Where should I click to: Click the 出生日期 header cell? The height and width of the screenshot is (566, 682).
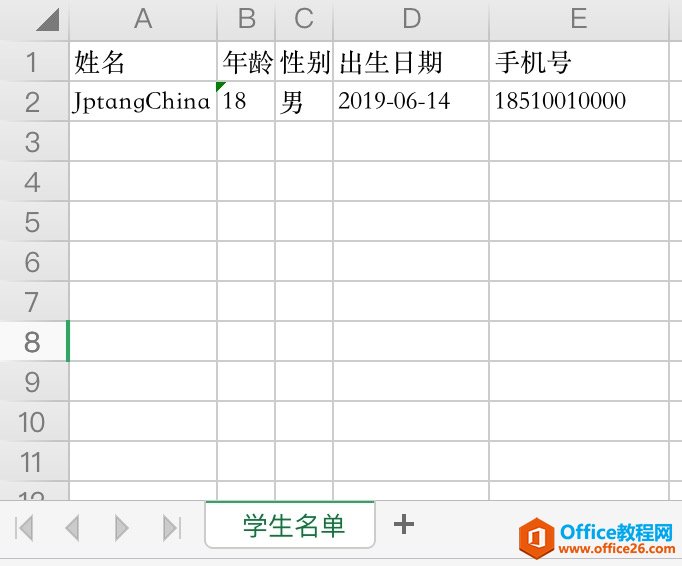411,61
